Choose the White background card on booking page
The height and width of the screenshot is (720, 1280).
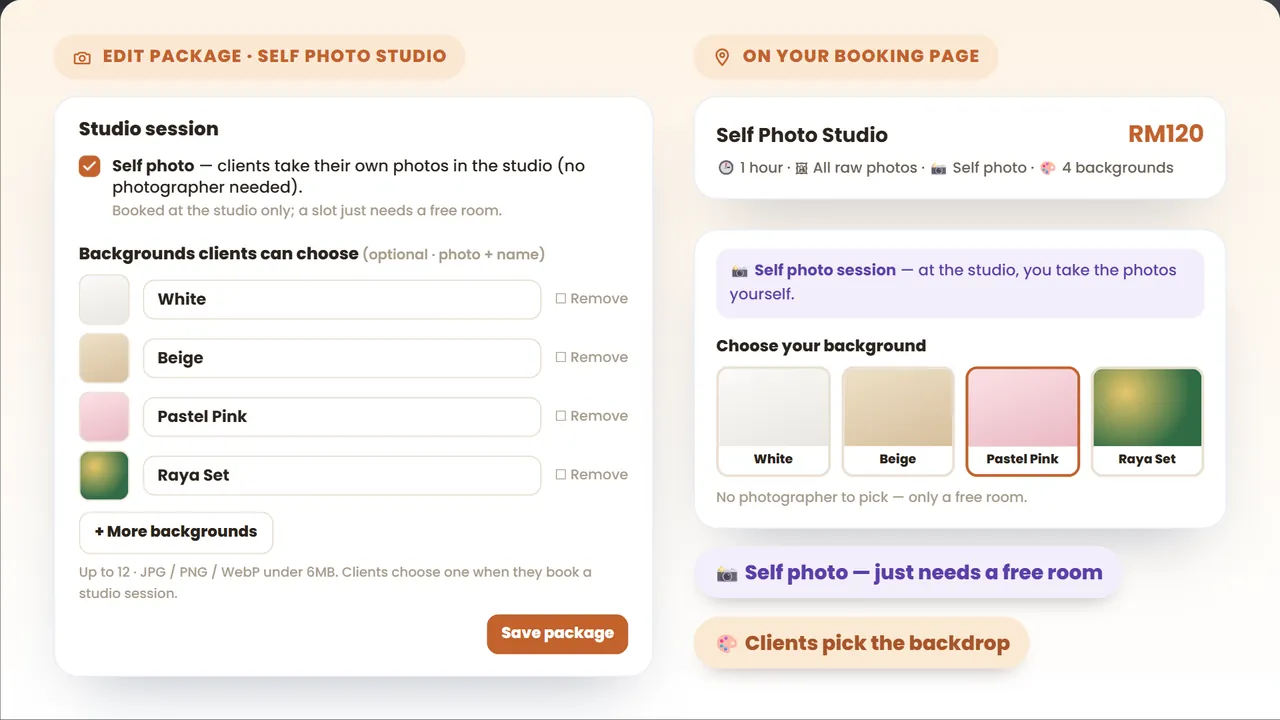pyautogui.click(x=773, y=421)
